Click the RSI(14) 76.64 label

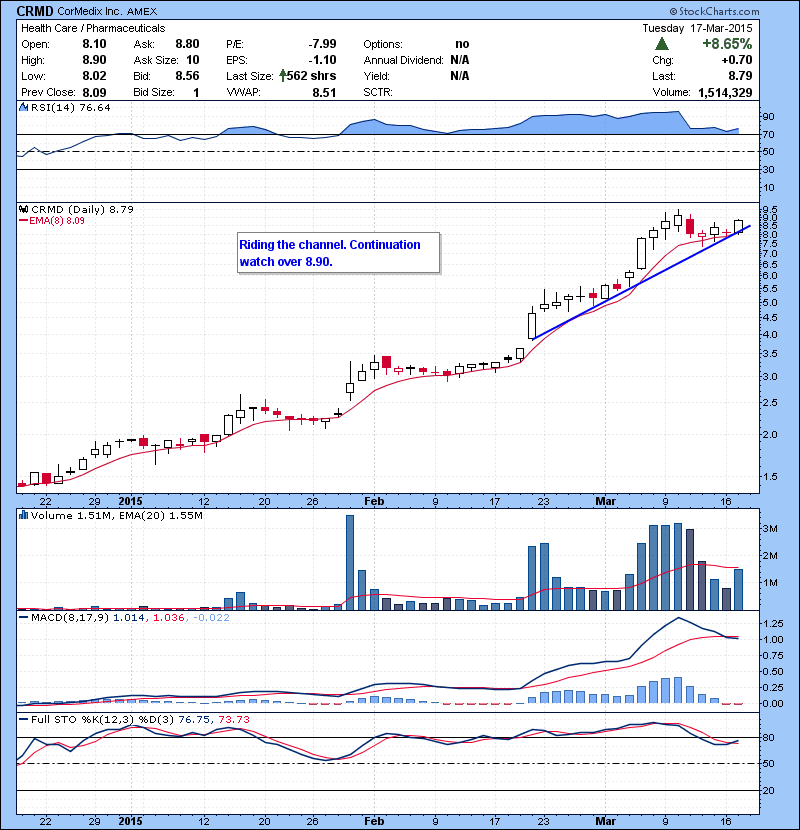pos(70,107)
